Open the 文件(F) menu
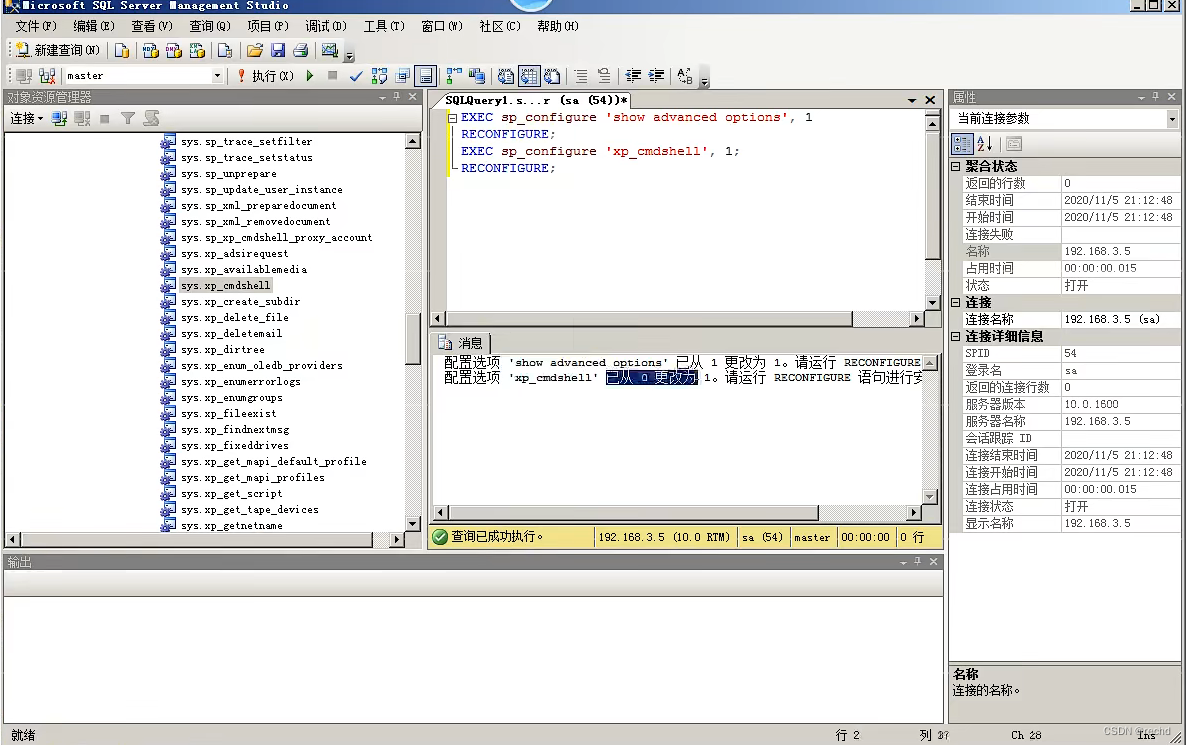The width and height of the screenshot is (1186, 745). coord(36,26)
